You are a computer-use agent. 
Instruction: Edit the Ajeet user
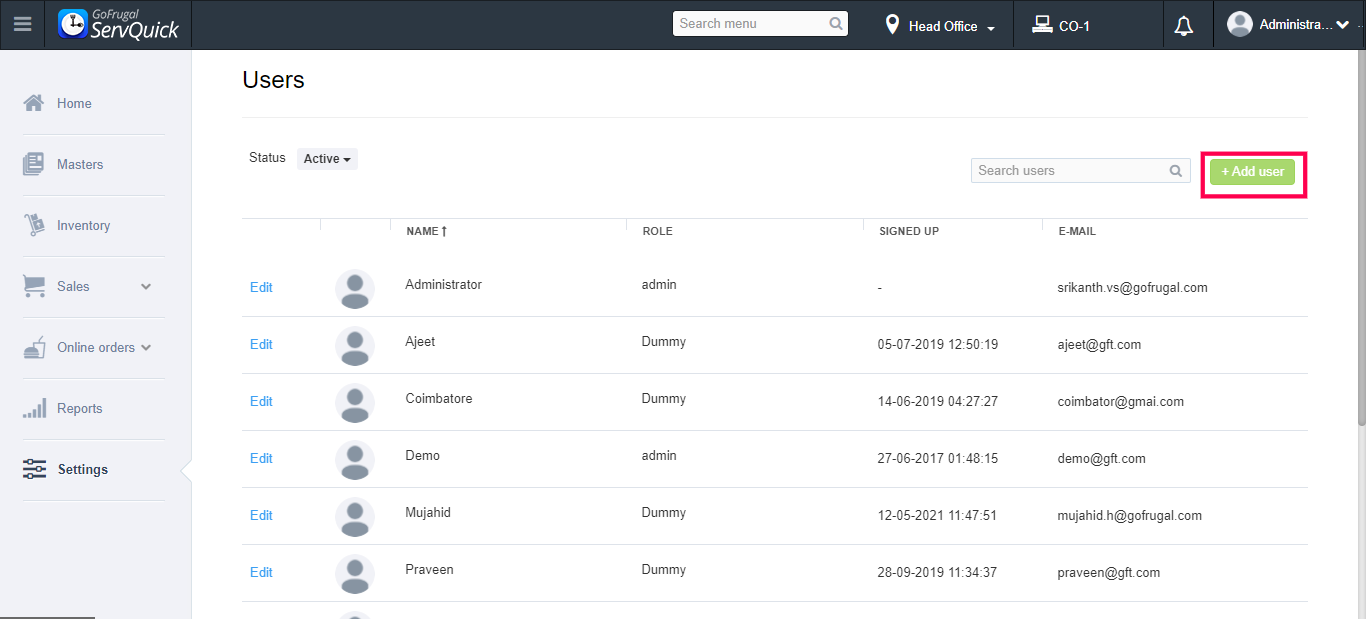click(261, 344)
